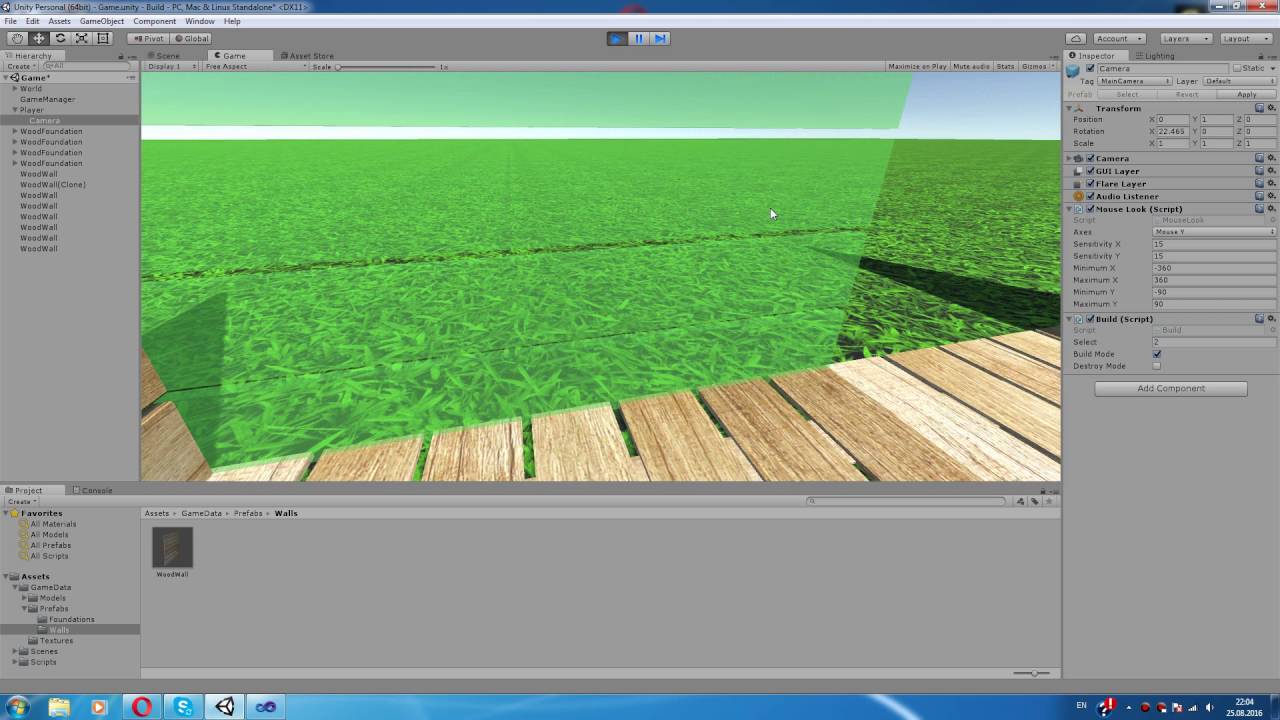Open the Edit menu

[33, 21]
